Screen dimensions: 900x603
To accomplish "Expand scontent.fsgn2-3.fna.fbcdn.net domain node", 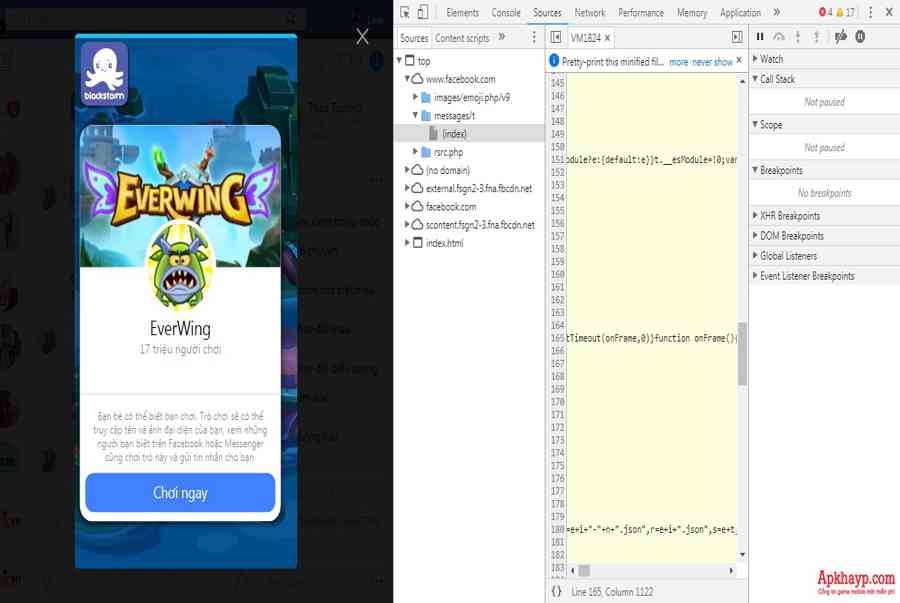I will [x=407, y=224].
